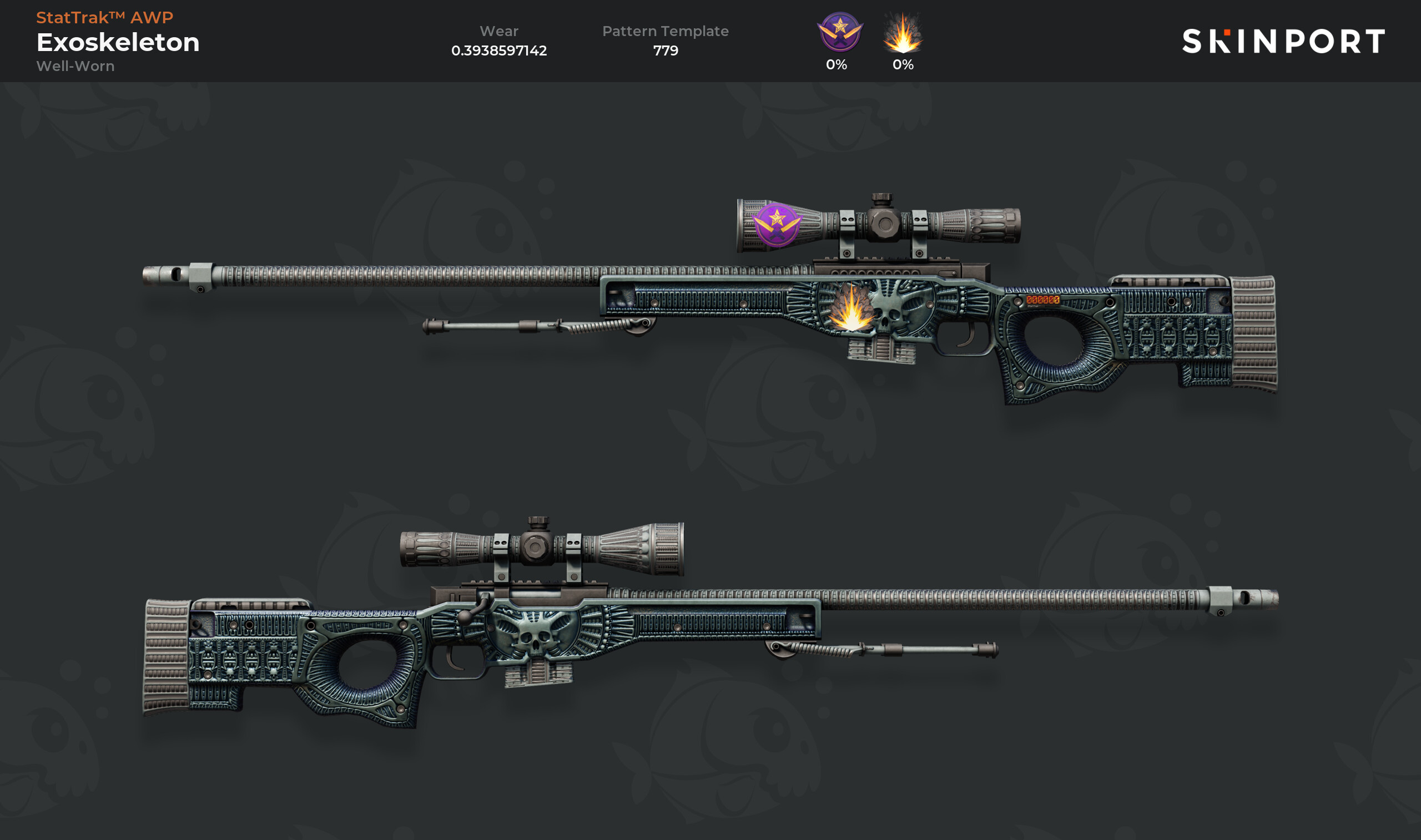Click the Pattern Template number 779
The image size is (1421, 840).
pos(665,50)
